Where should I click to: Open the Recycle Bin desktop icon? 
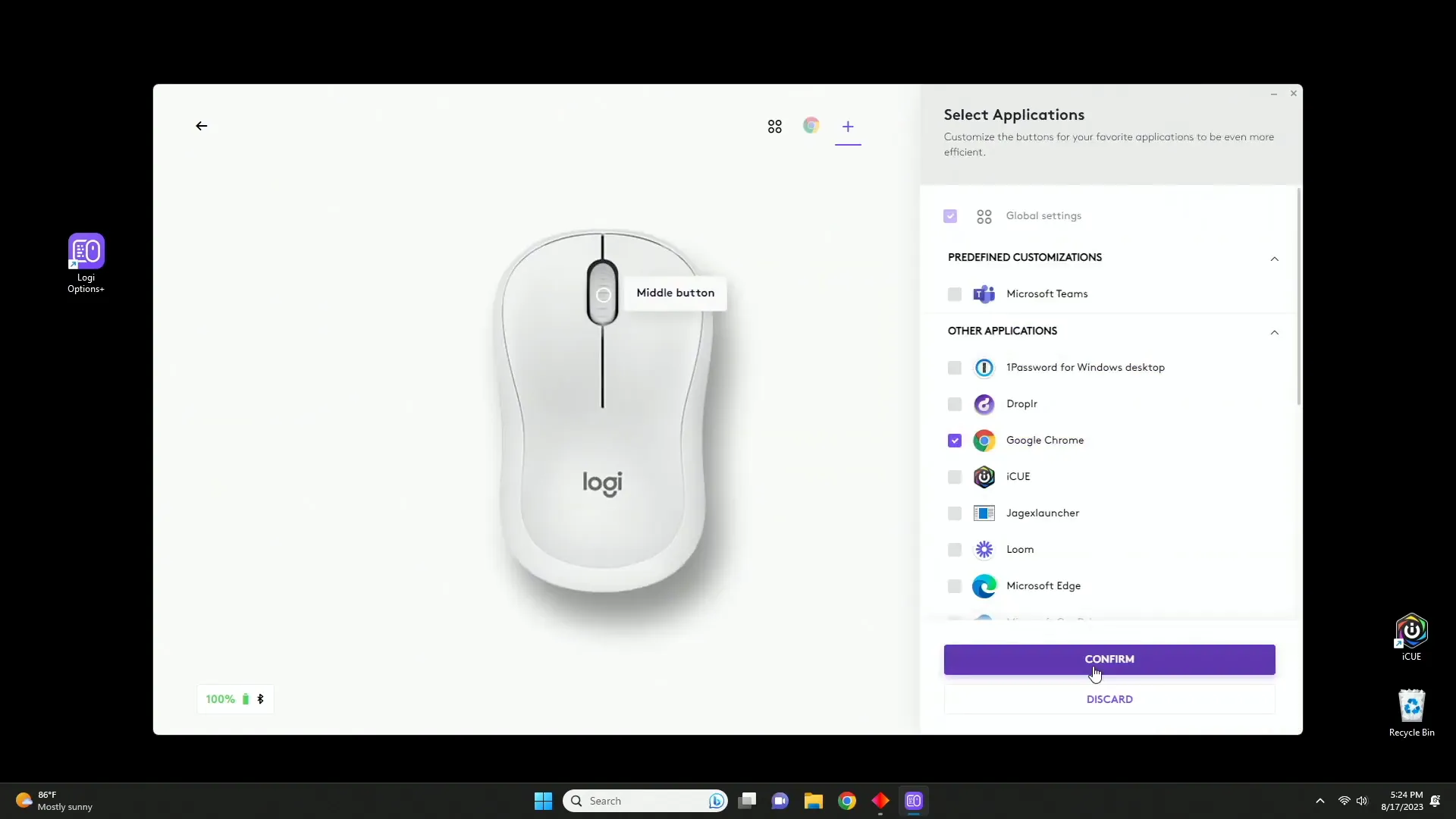click(1411, 713)
